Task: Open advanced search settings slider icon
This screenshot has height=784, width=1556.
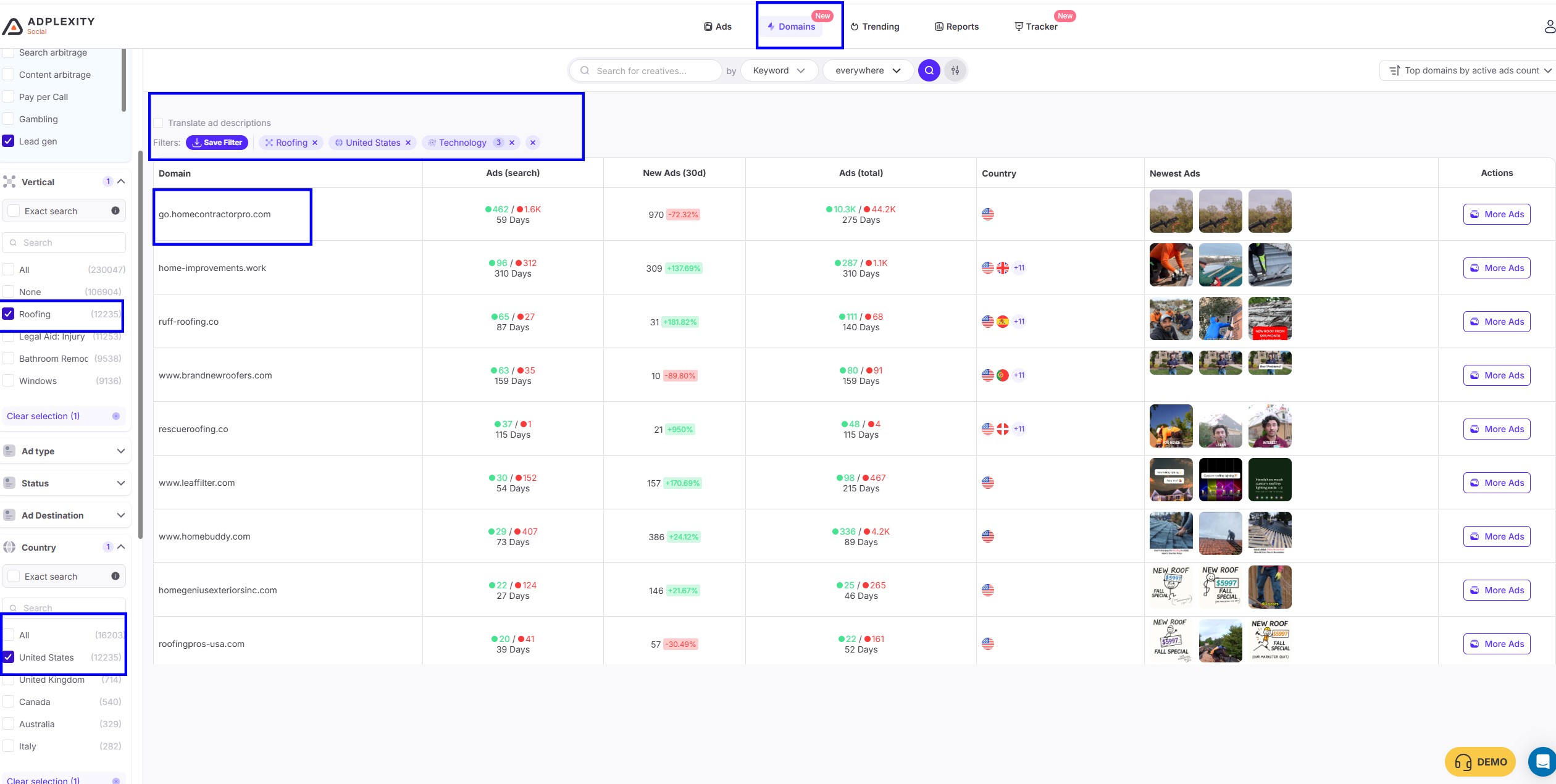Action: (955, 70)
